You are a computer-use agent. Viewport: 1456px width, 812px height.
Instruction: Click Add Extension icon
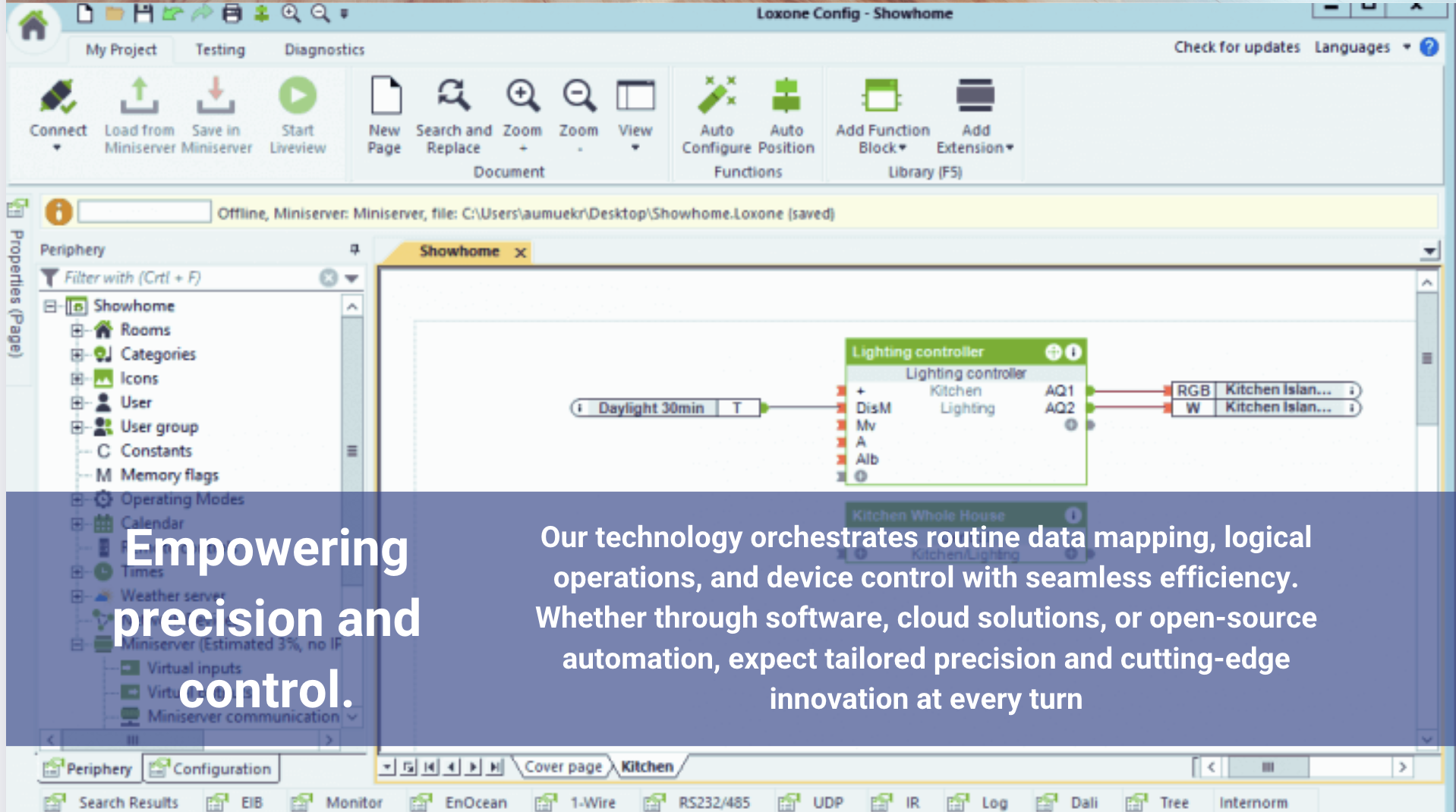[x=975, y=96]
